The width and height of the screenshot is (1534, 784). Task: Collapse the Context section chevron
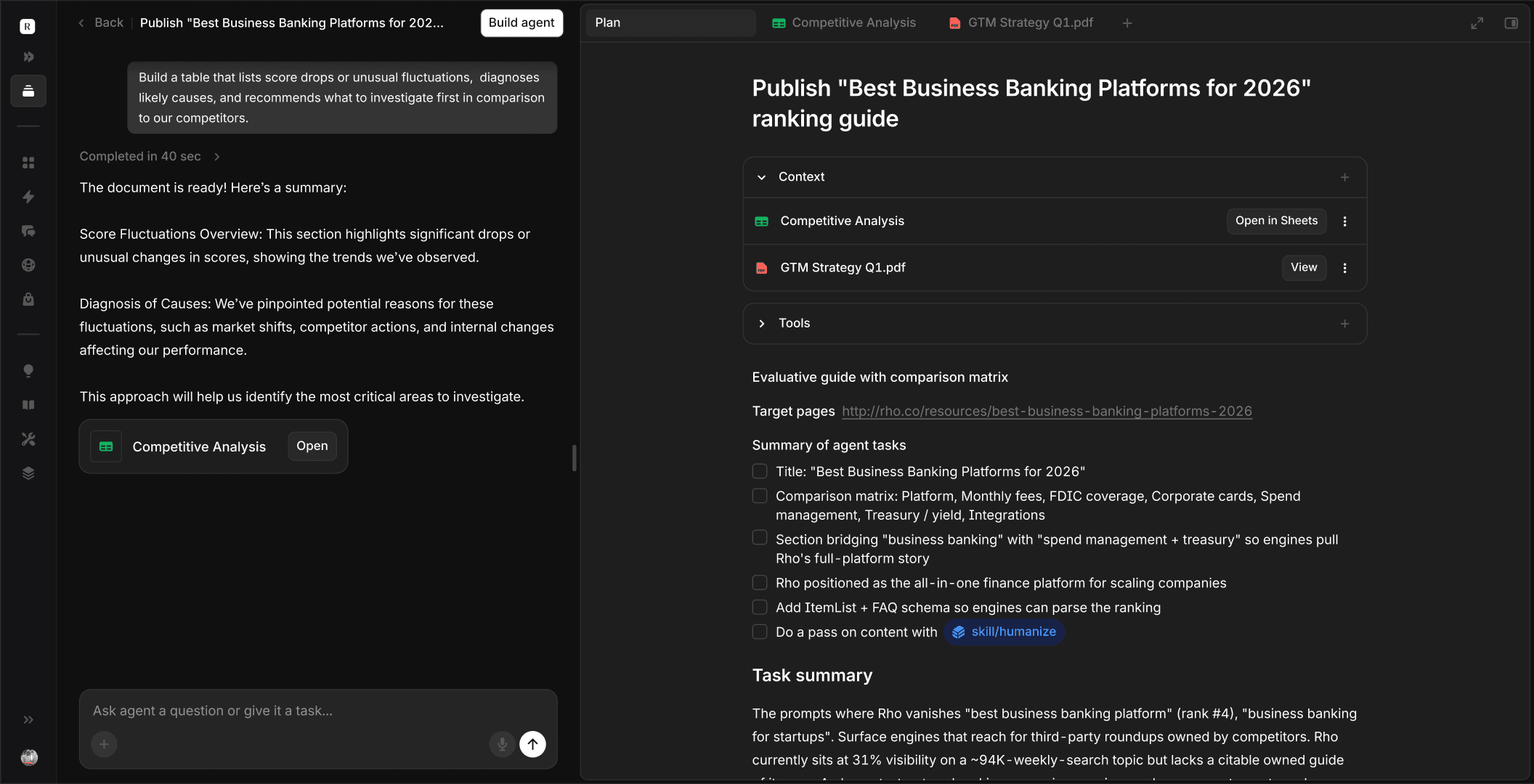pos(761,177)
